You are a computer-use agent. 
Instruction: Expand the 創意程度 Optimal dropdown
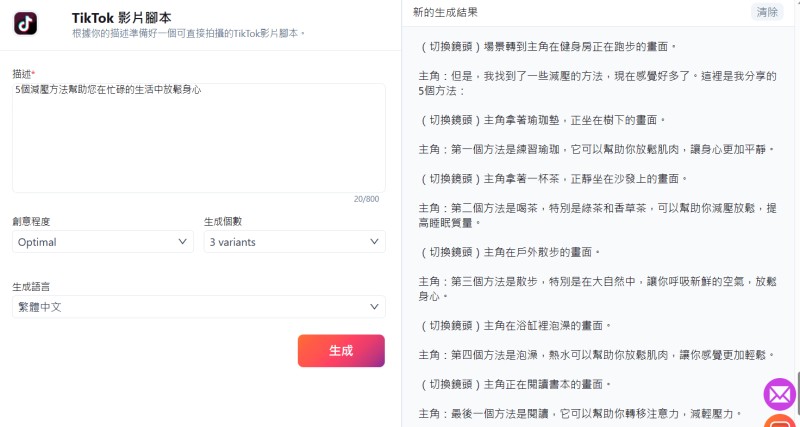[103, 242]
